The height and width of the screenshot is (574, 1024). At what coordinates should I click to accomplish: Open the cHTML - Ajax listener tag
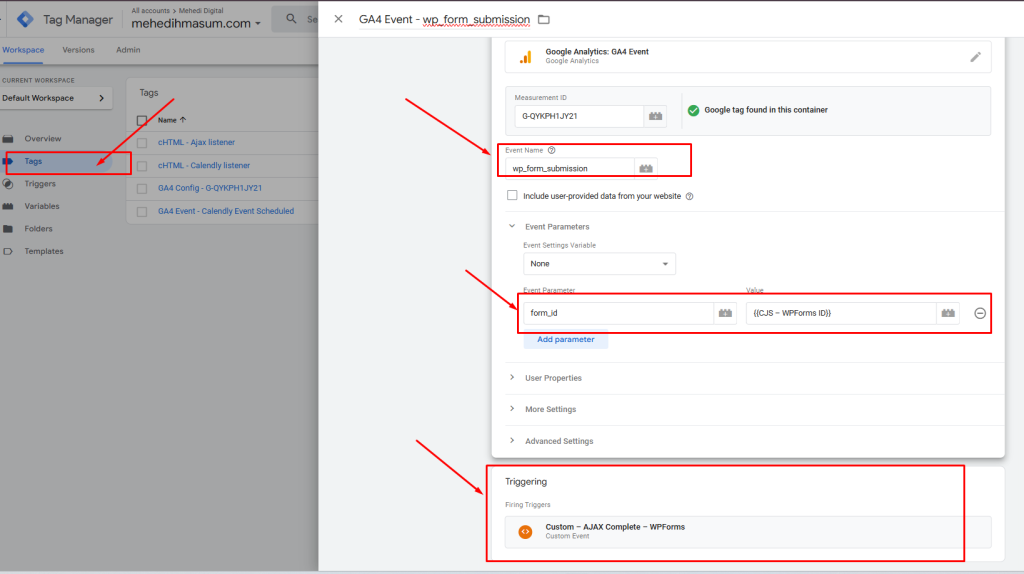tap(196, 142)
